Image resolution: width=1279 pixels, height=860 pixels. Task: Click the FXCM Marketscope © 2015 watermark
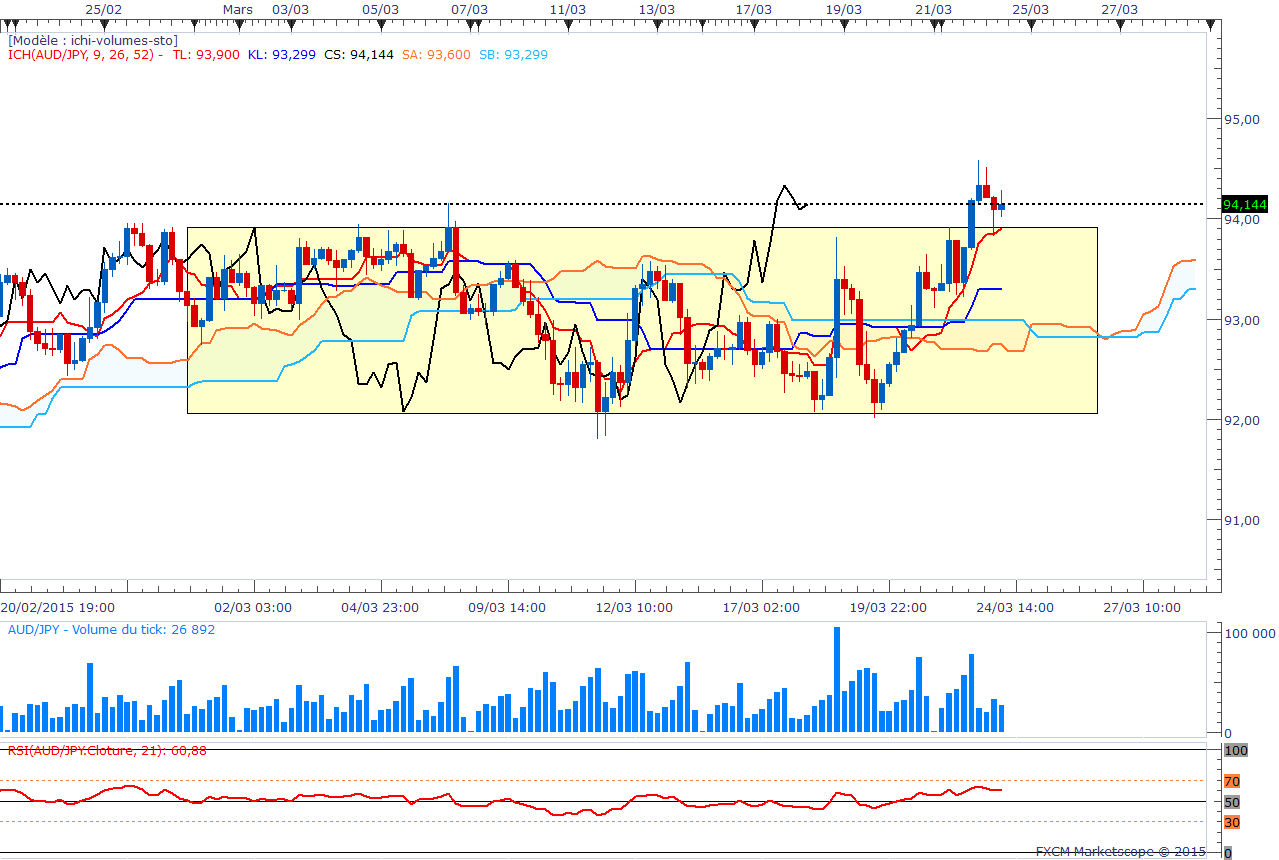click(1121, 852)
